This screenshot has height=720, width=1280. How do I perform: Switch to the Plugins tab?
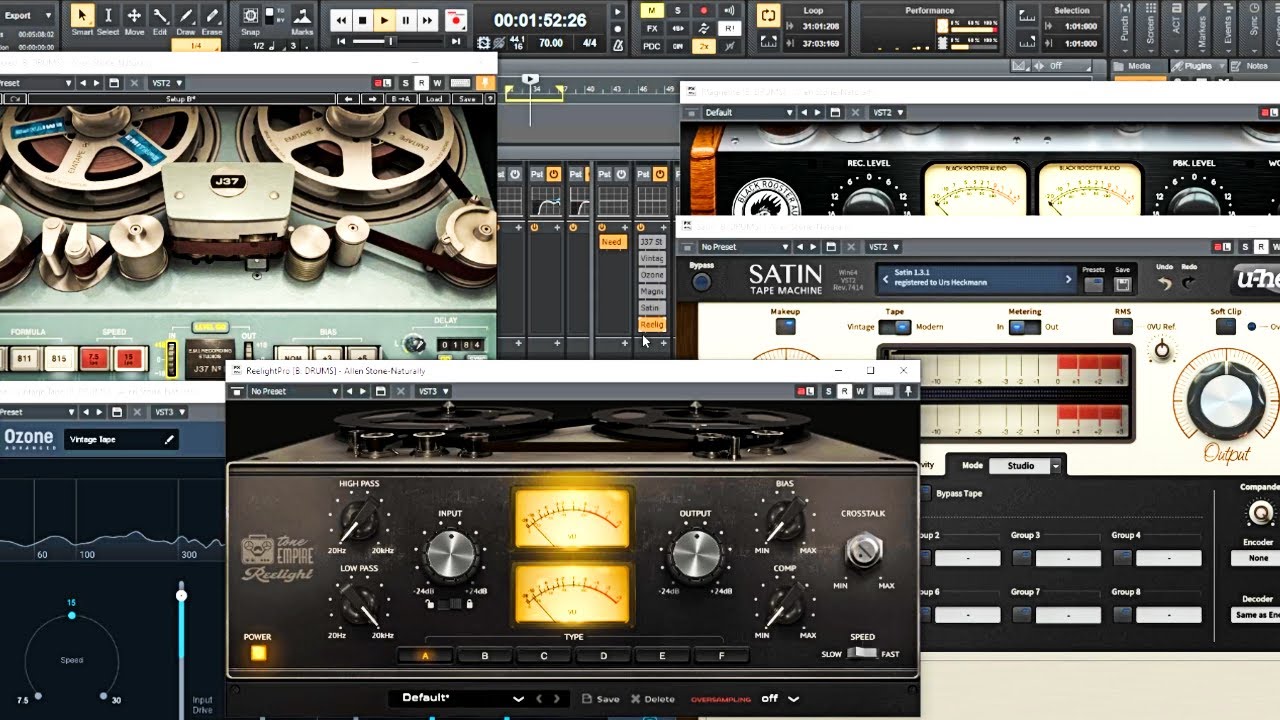click(x=1198, y=66)
